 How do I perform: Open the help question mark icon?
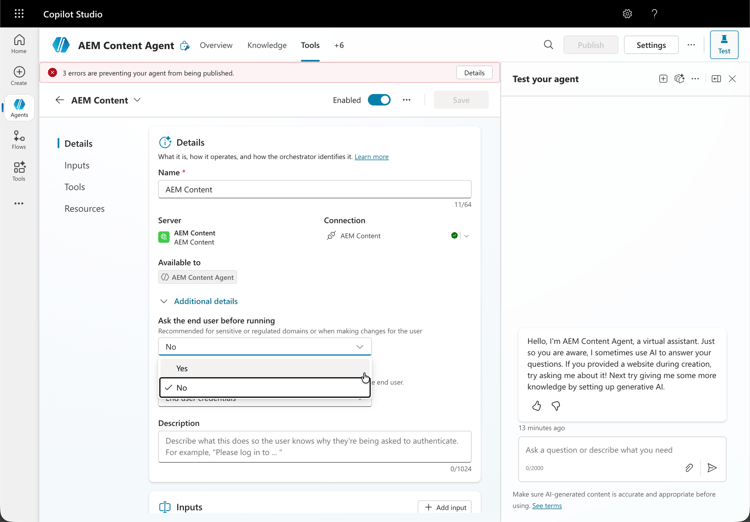point(654,14)
